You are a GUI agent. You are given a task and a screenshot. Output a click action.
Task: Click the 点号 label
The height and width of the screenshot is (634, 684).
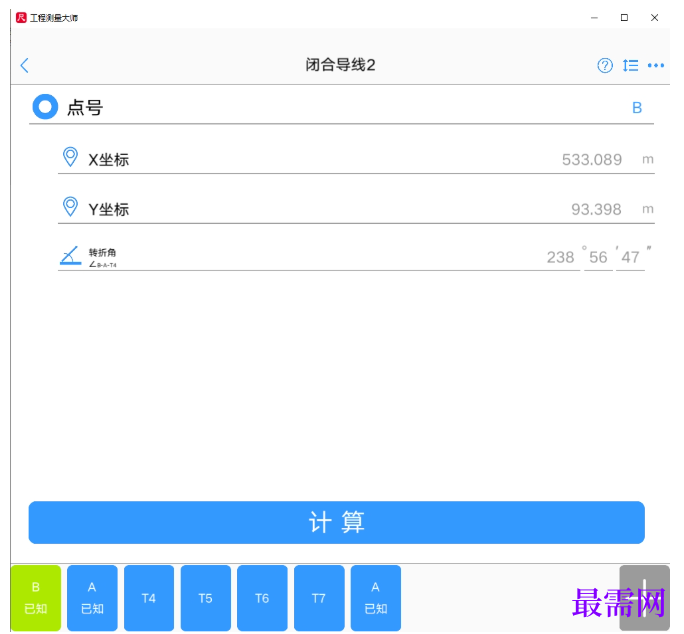click(85, 107)
